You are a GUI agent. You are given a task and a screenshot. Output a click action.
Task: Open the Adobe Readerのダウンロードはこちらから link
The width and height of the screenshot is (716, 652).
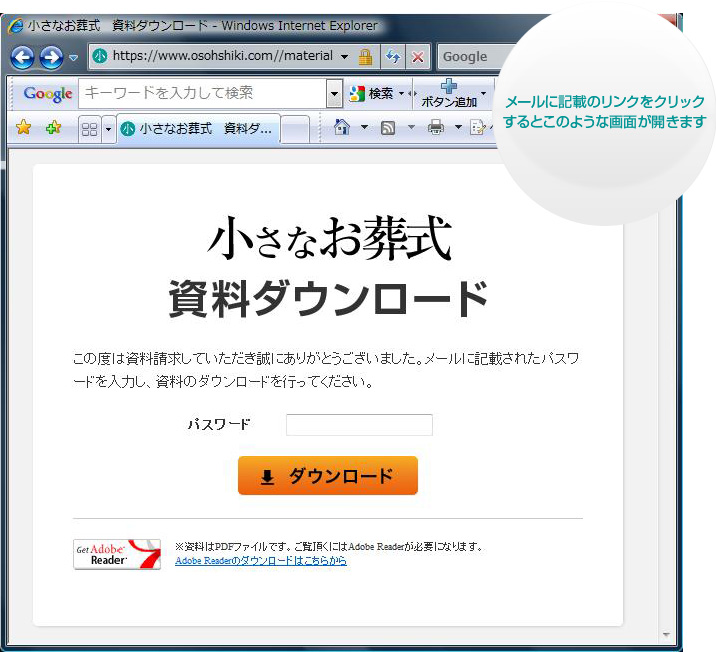tap(261, 561)
